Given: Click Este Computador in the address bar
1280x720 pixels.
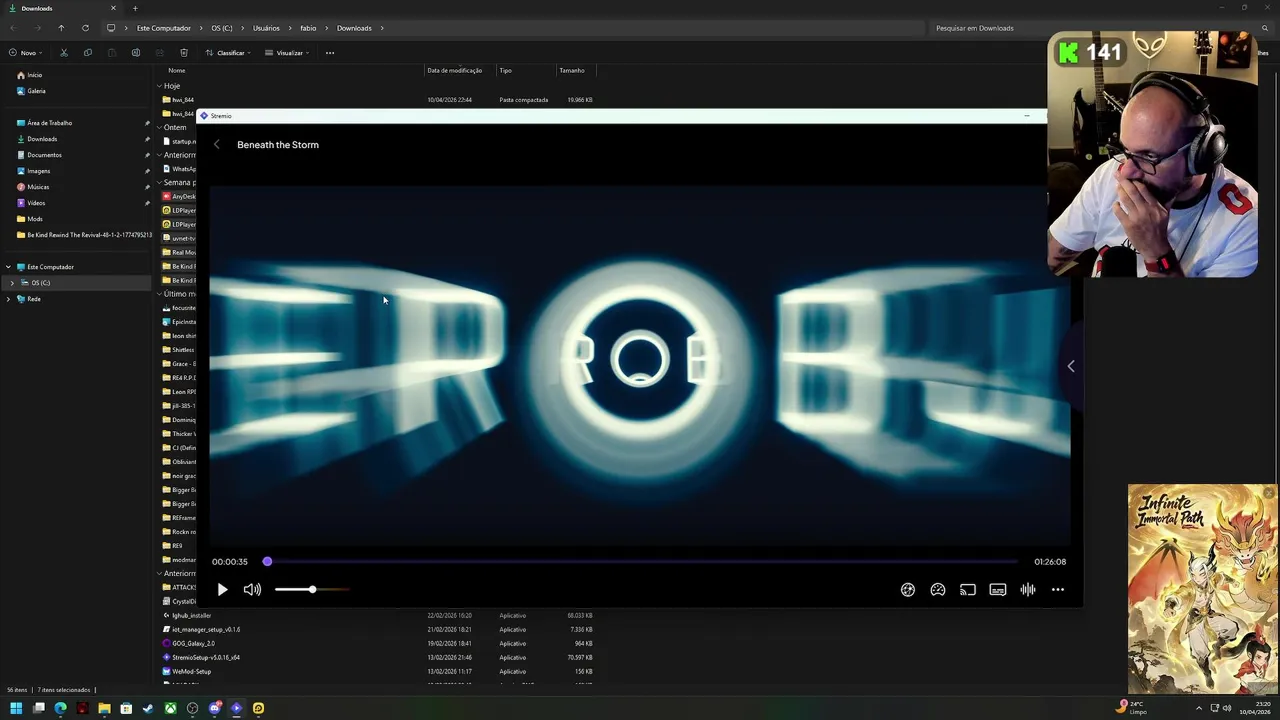Looking at the screenshot, I should pyautogui.click(x=163, y=28).
